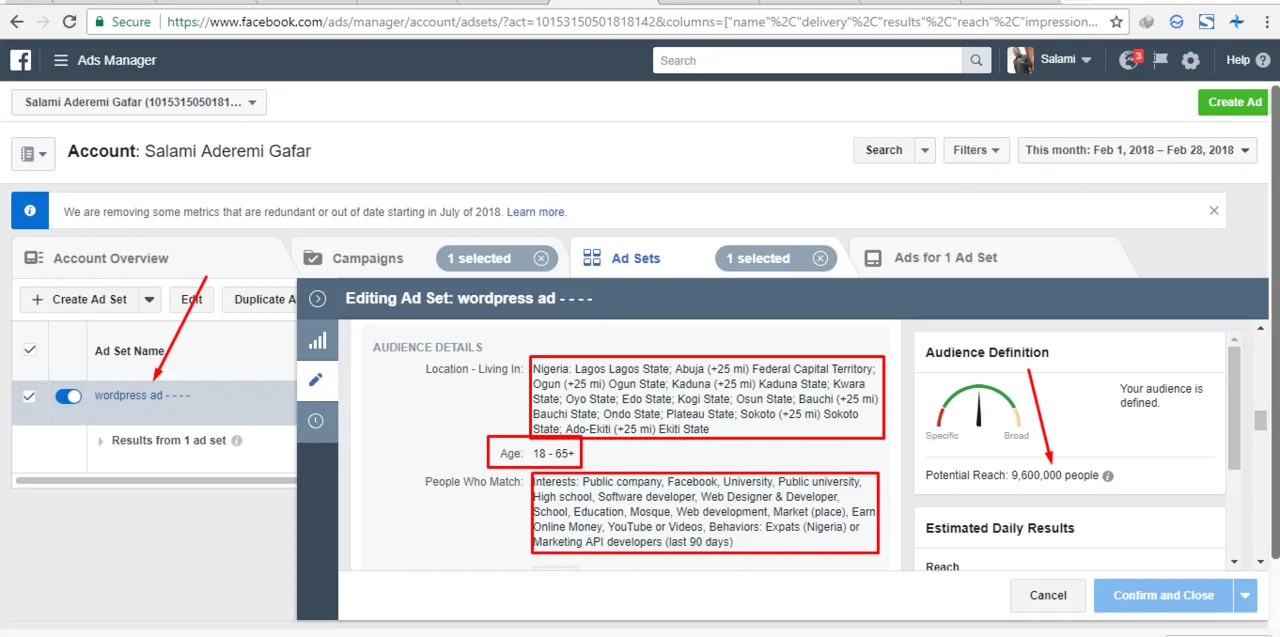Open the Create Ad Set dropdown arrow

click(150, 299)
